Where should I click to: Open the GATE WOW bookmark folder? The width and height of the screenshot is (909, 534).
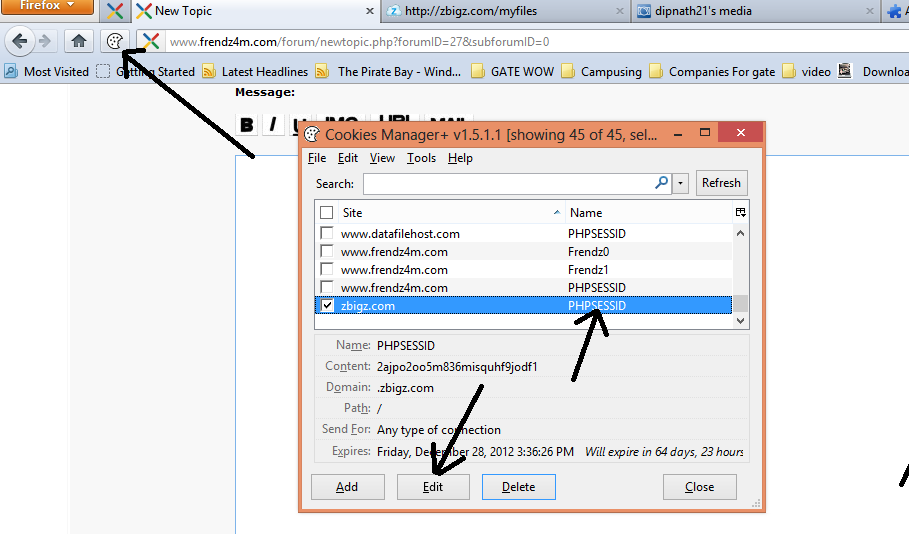pos(512,72)
